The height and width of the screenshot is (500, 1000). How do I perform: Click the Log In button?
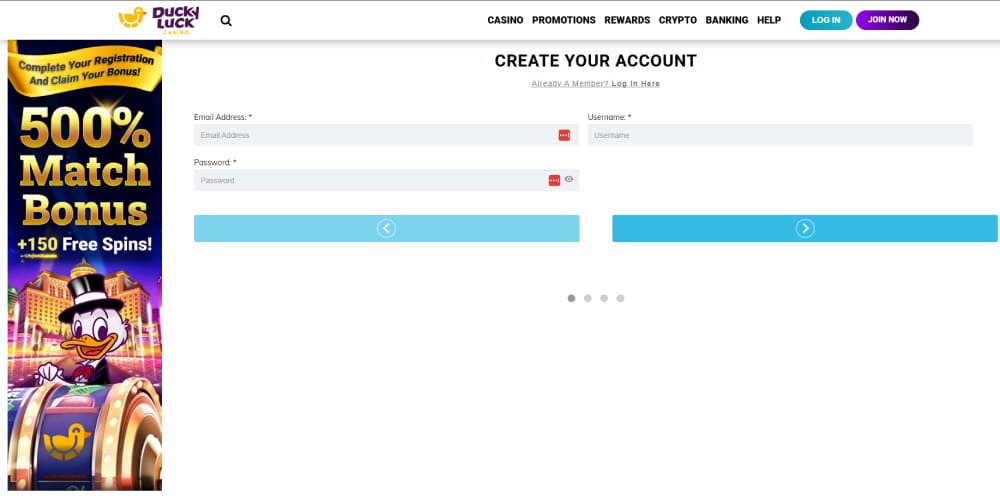826,20
